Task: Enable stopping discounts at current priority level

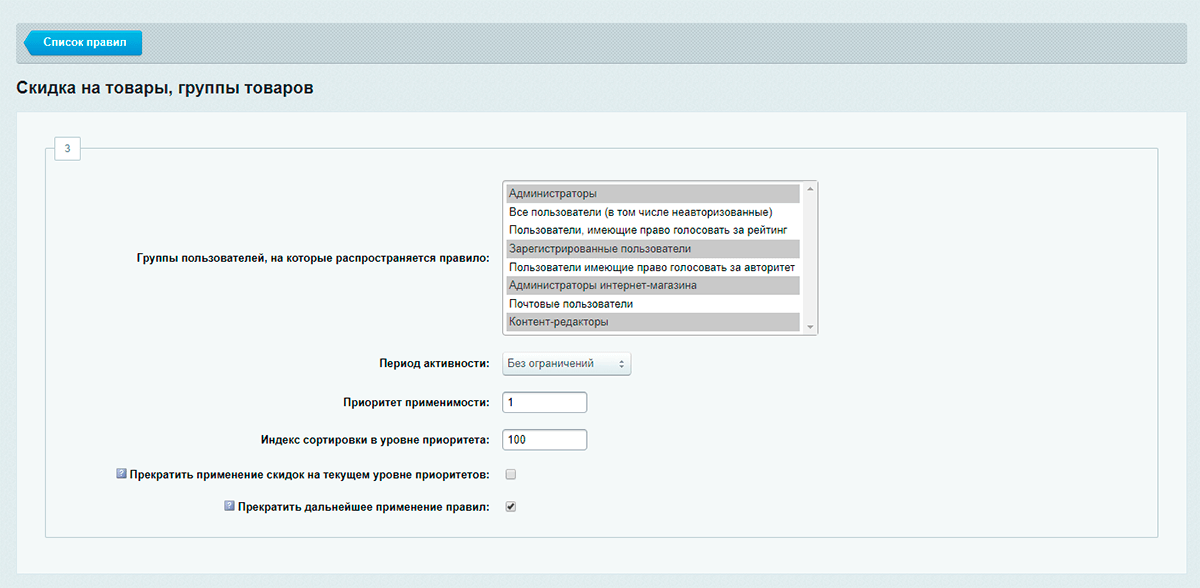Action: 510,474
